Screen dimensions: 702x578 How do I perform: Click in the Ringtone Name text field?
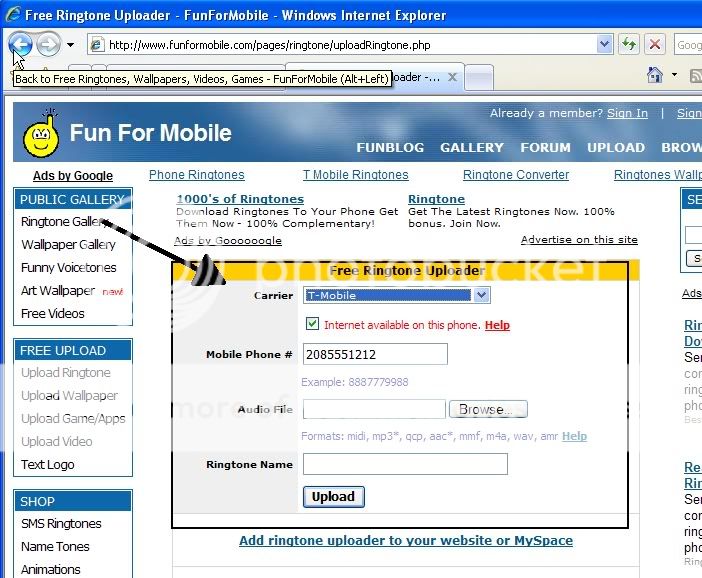tap(405, 464)
